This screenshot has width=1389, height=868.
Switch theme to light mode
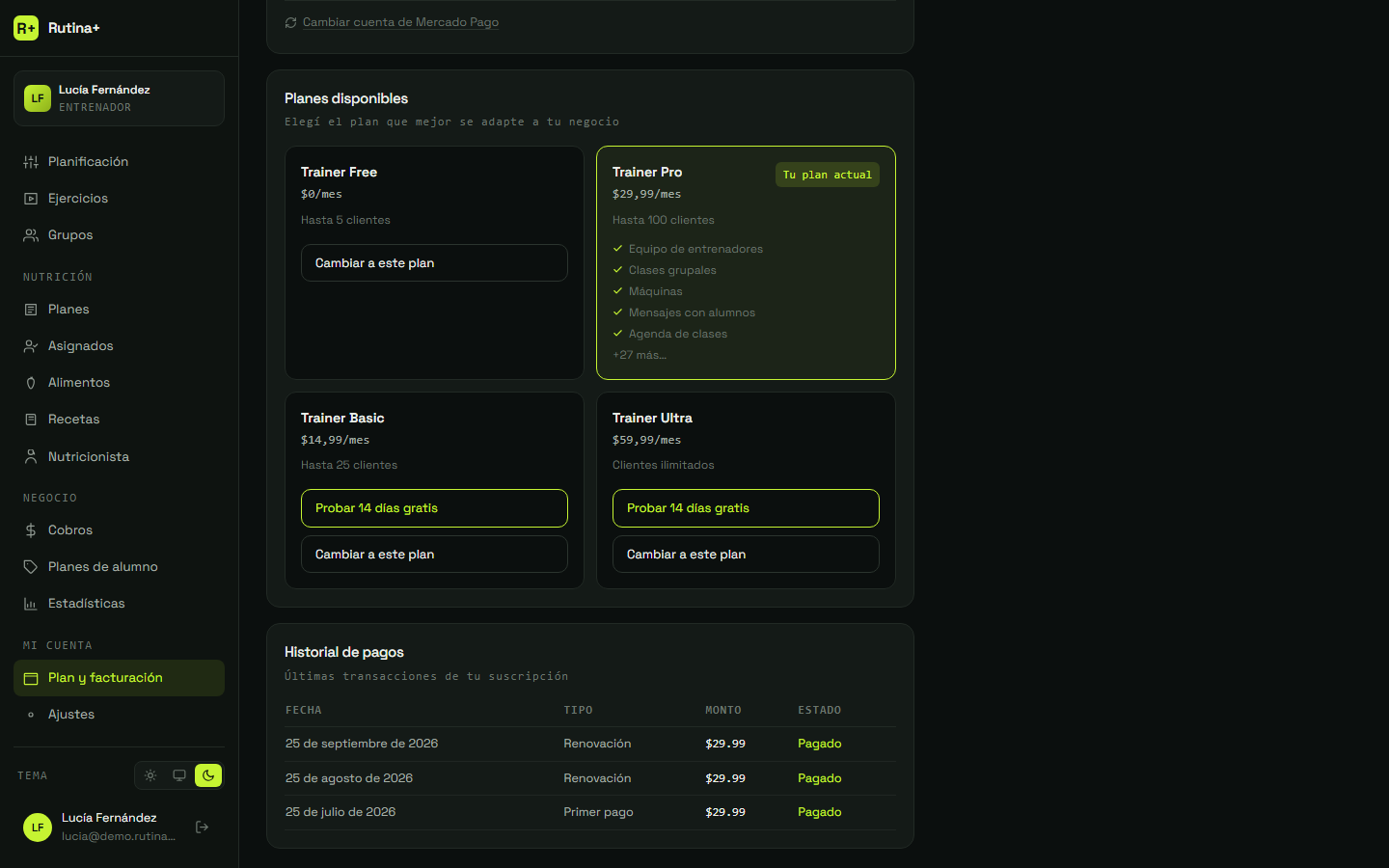click(x=150, y=775)
